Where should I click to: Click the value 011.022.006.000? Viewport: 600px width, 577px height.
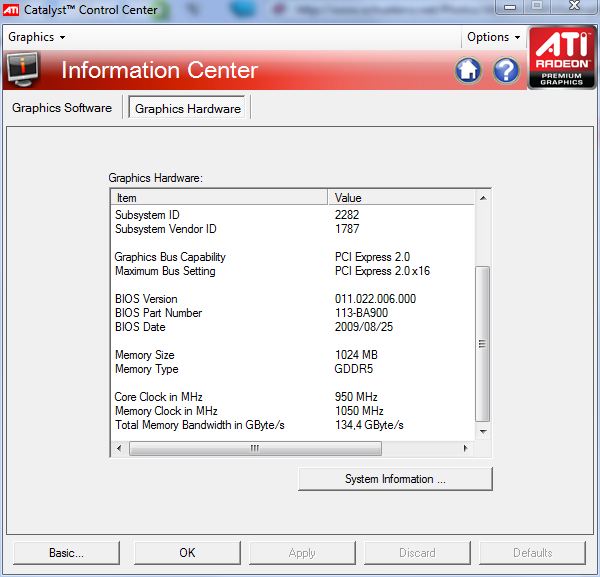375,299
